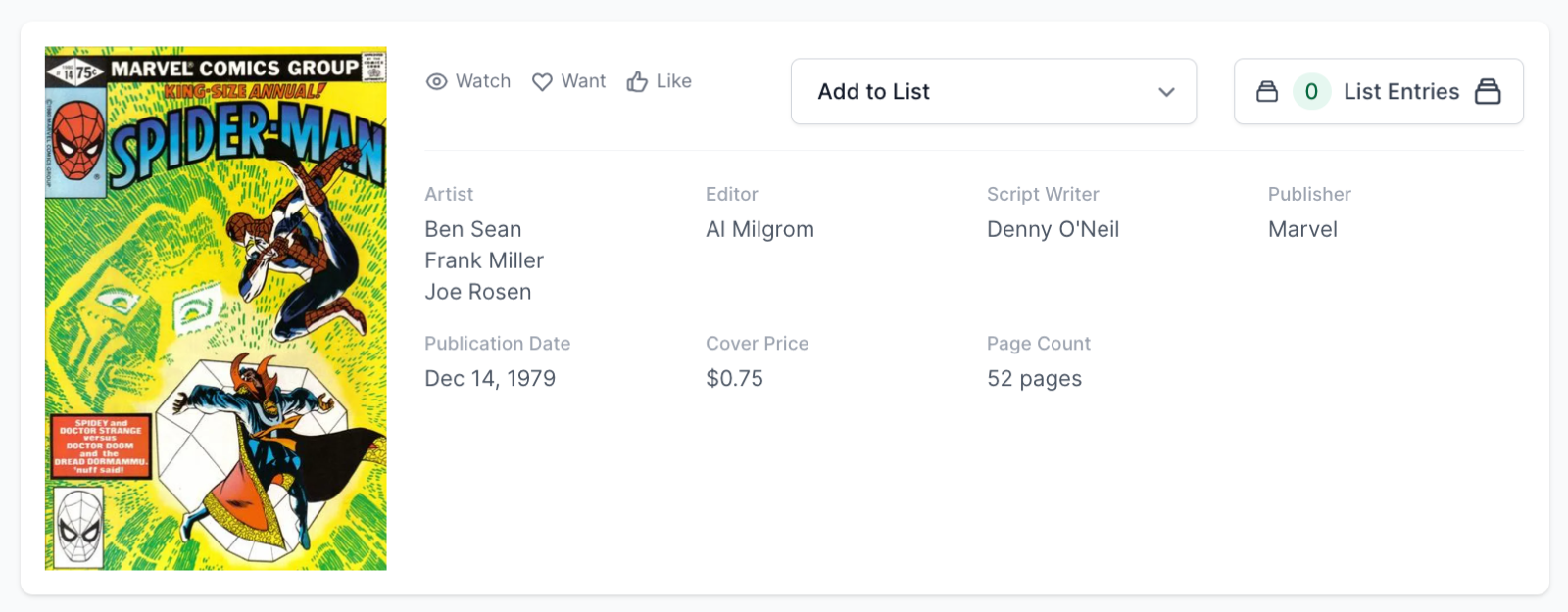Viewport: 1568px width, 612px height.
Task: Select artist Joe Rosen
Action: 478,292
